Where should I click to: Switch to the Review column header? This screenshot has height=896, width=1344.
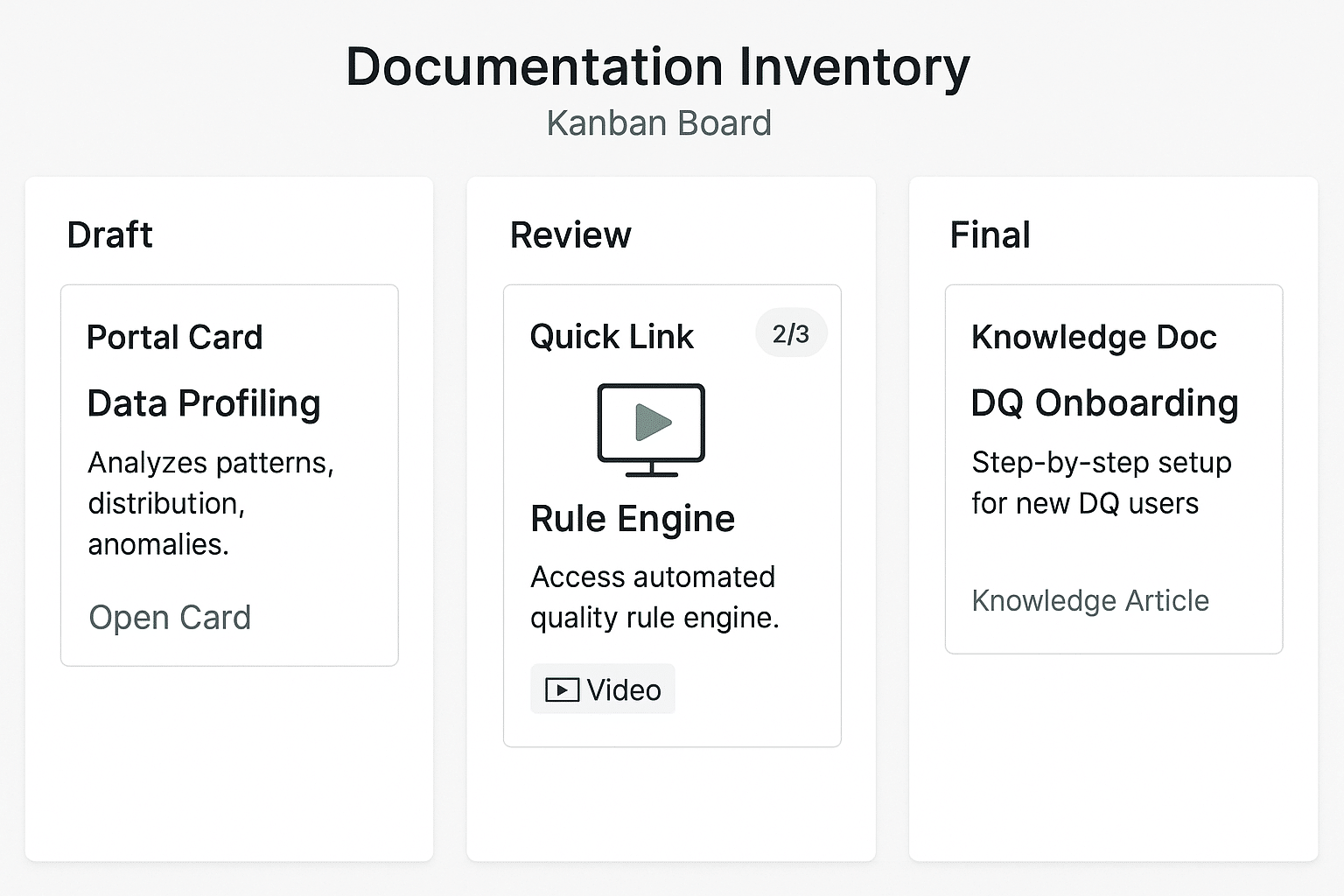[x=570, y=234]
